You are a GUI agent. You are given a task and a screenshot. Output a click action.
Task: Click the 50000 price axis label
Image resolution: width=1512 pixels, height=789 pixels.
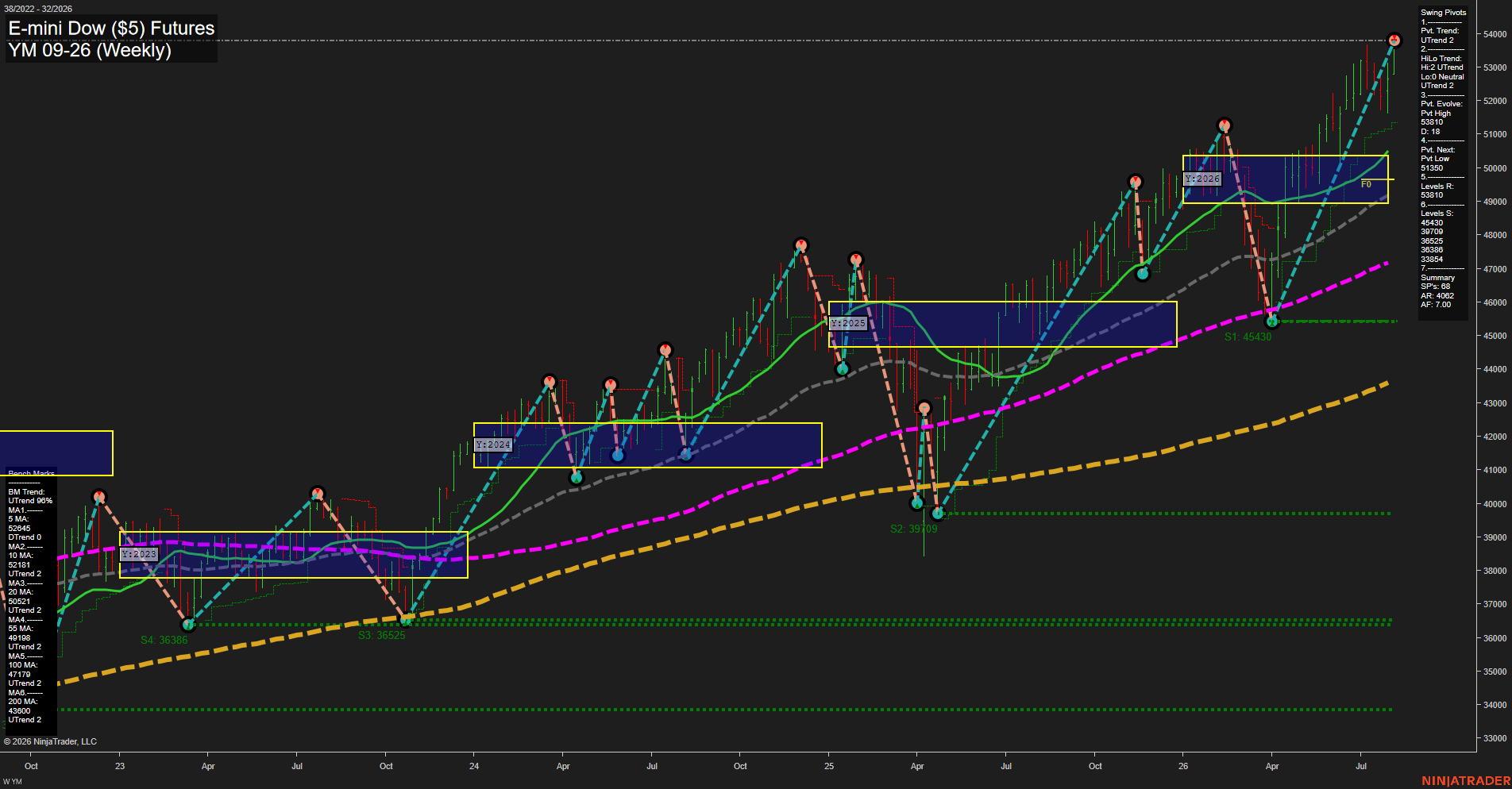tap(1495, 168)
